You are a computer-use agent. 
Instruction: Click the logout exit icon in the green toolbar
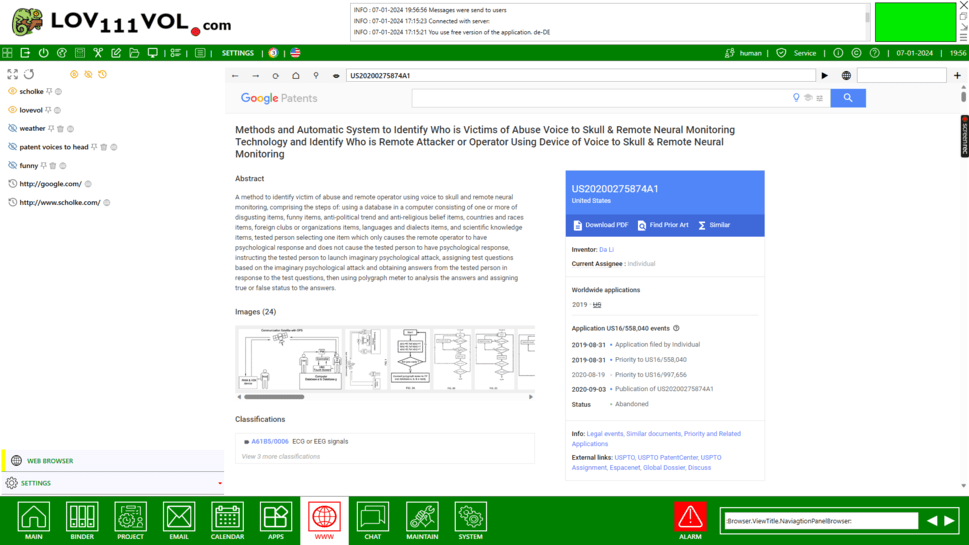point(25,53)
